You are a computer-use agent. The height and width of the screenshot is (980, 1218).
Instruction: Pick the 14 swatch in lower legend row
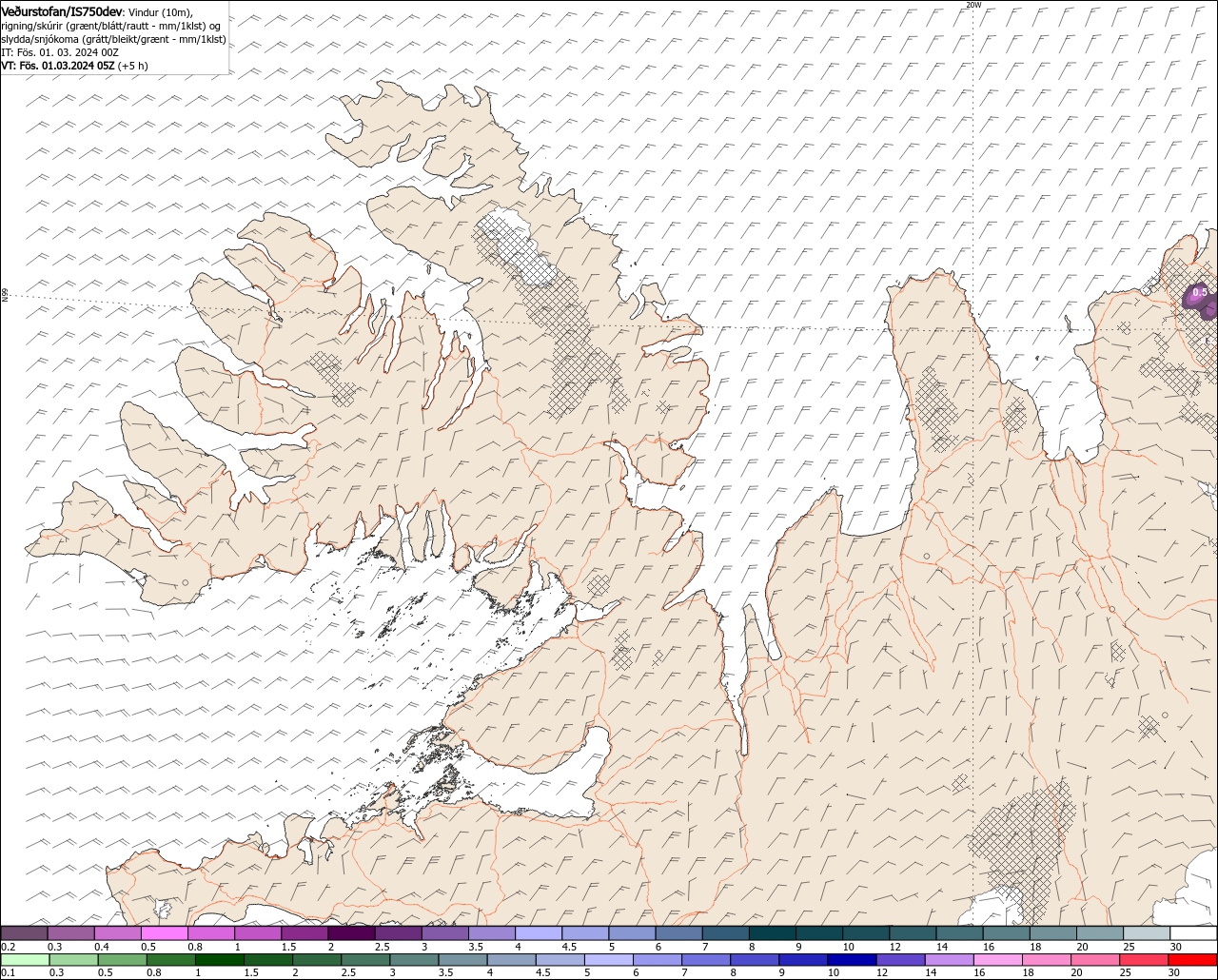pyautogui.click(x=950, y=959)
